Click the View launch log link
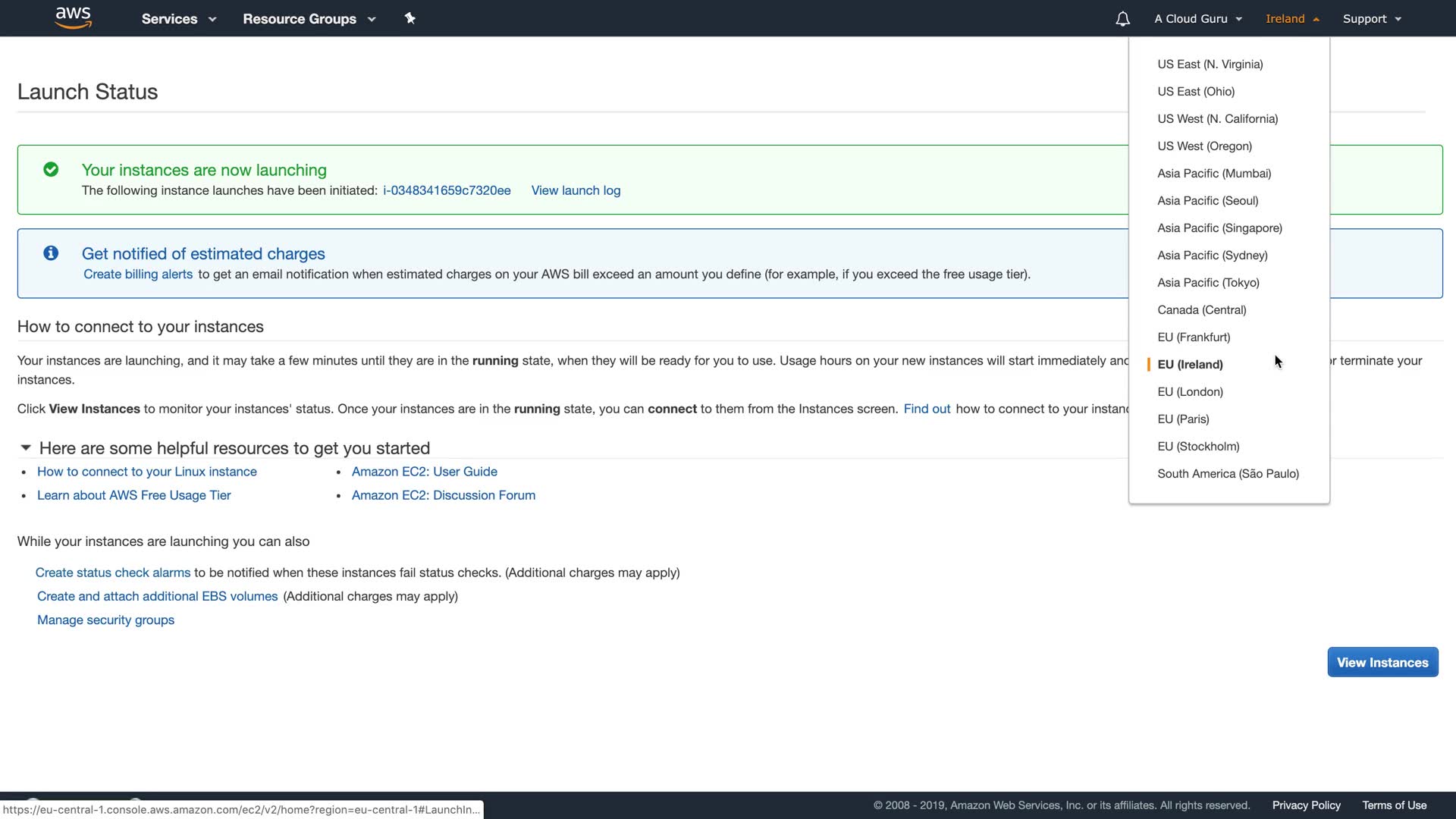Viewport: 1456px width, 819px height. pos(576,190)
